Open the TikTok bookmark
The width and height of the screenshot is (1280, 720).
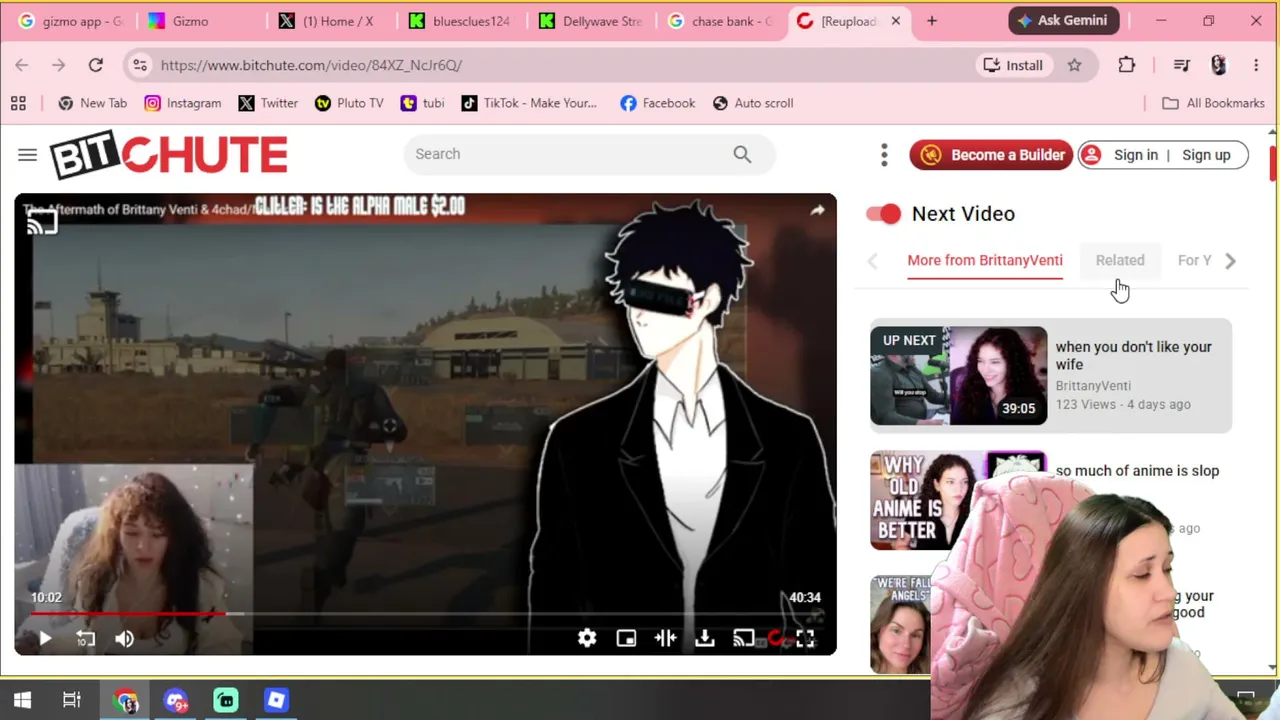tap(529, 103)
